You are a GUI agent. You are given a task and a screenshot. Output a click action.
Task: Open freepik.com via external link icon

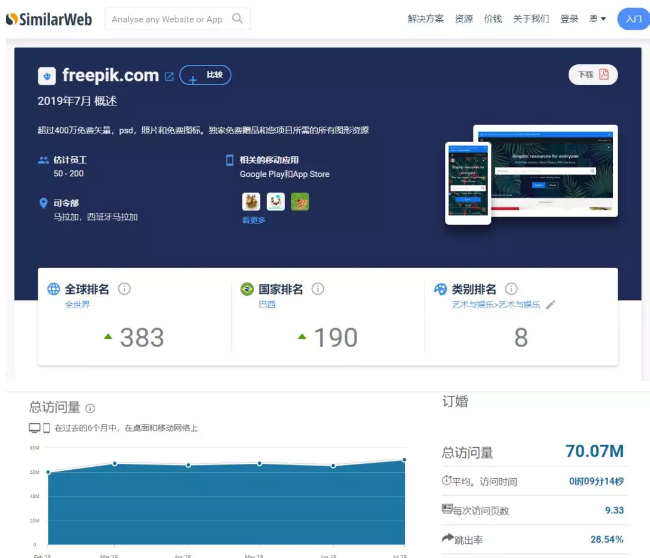169,77
